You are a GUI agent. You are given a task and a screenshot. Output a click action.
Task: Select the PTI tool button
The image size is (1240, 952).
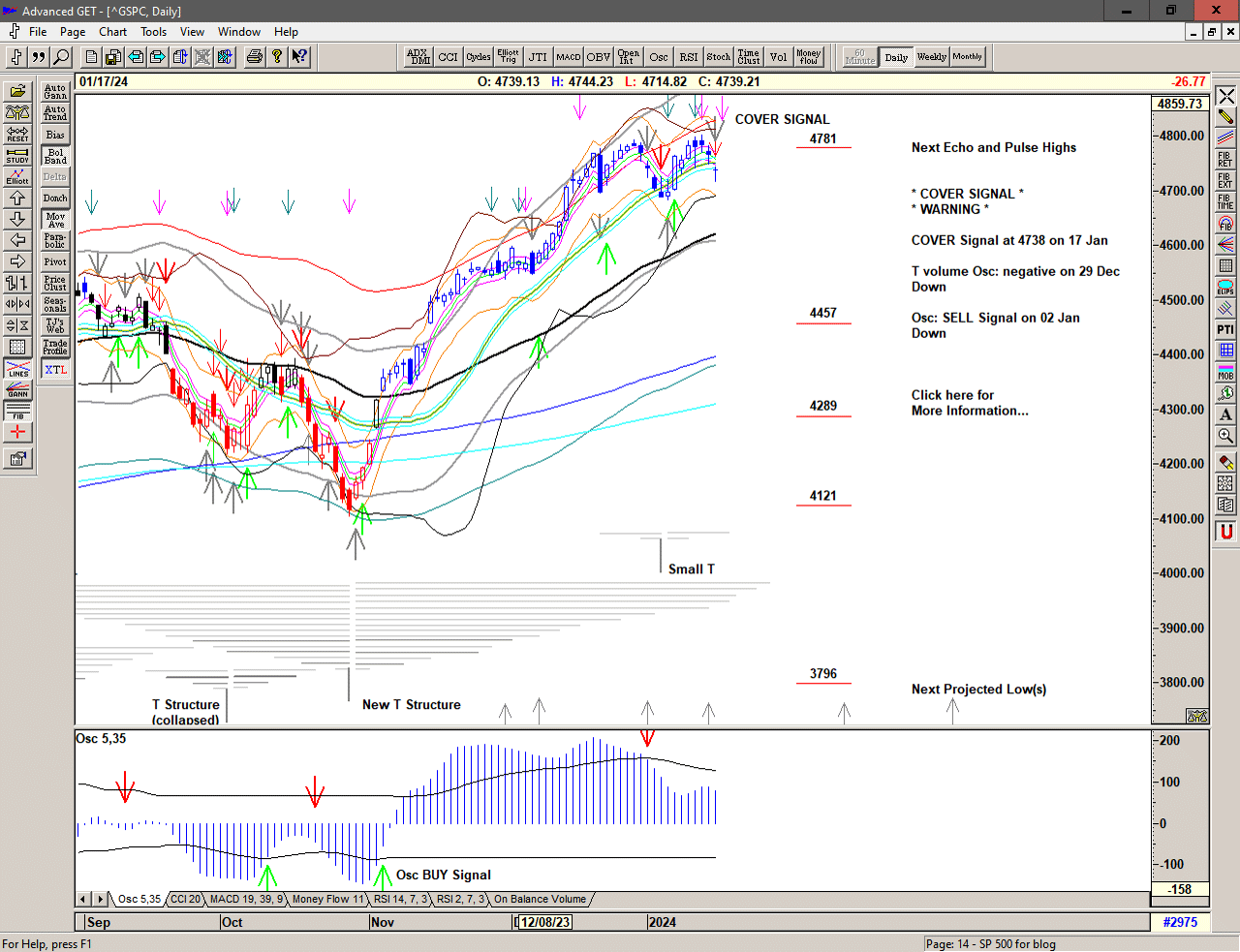point(1225,329)
